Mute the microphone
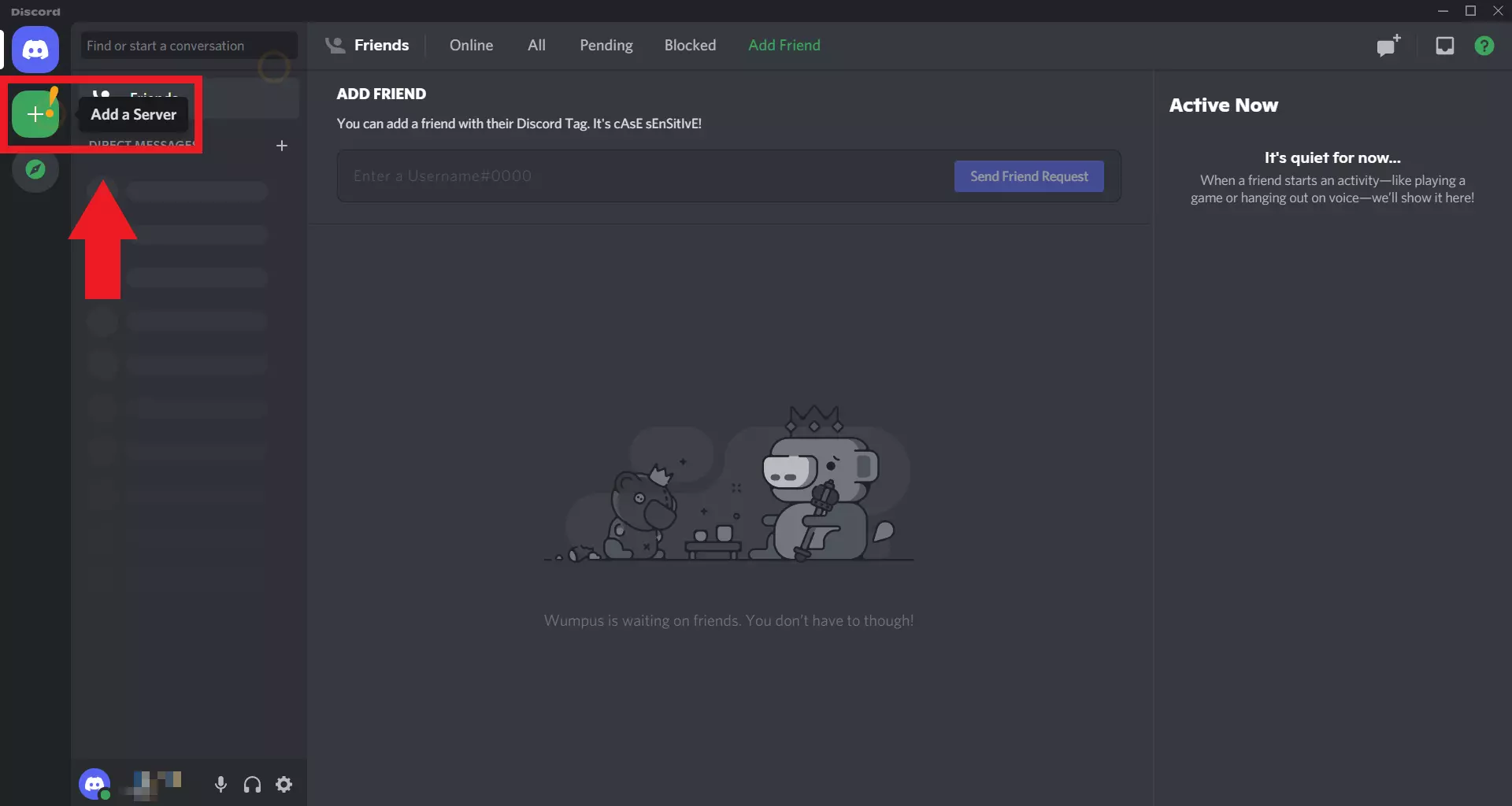This screenshot has width=1512, height=806. [x=221, y=784]
